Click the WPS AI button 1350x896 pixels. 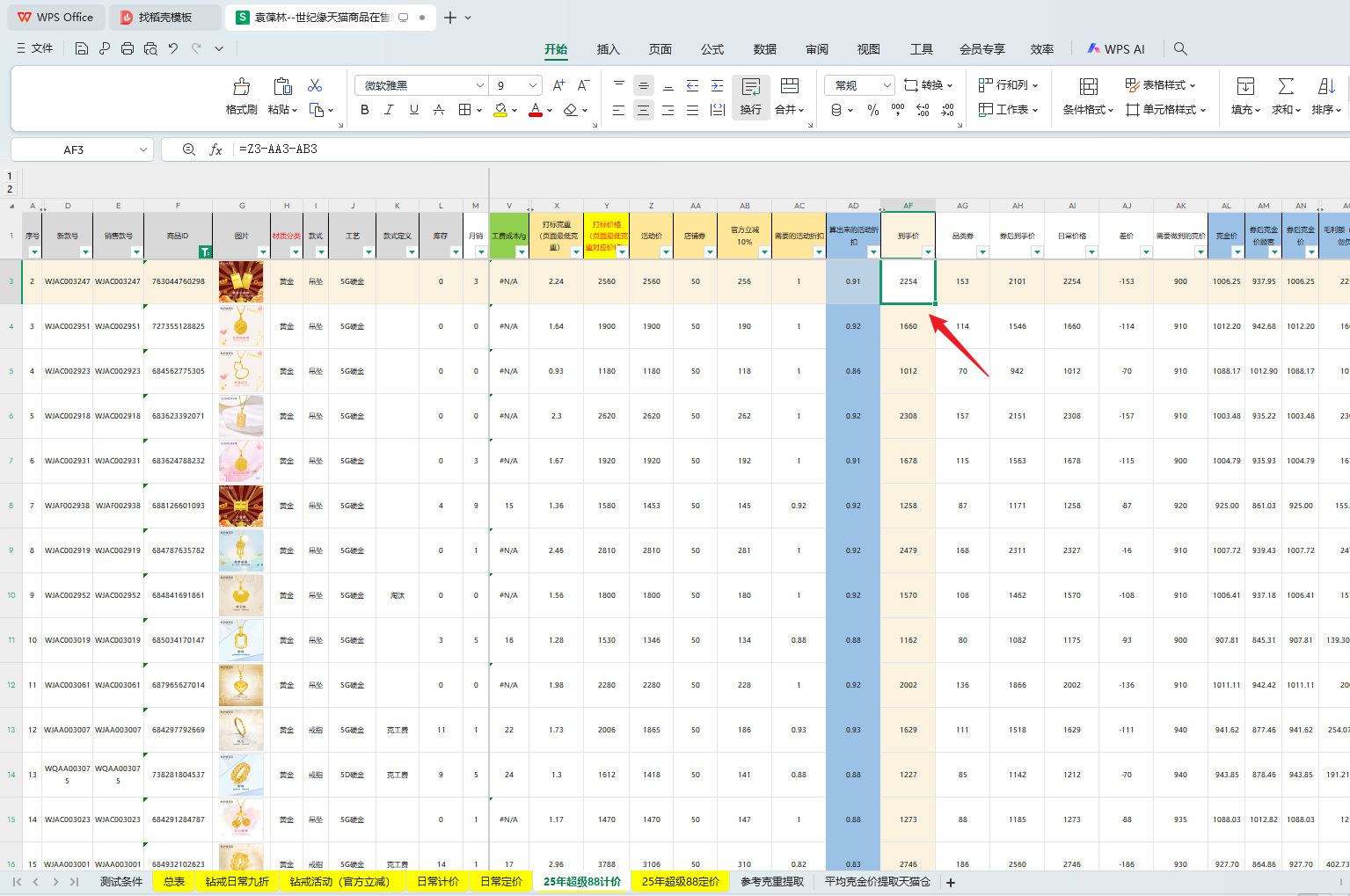pos(1116,49)
